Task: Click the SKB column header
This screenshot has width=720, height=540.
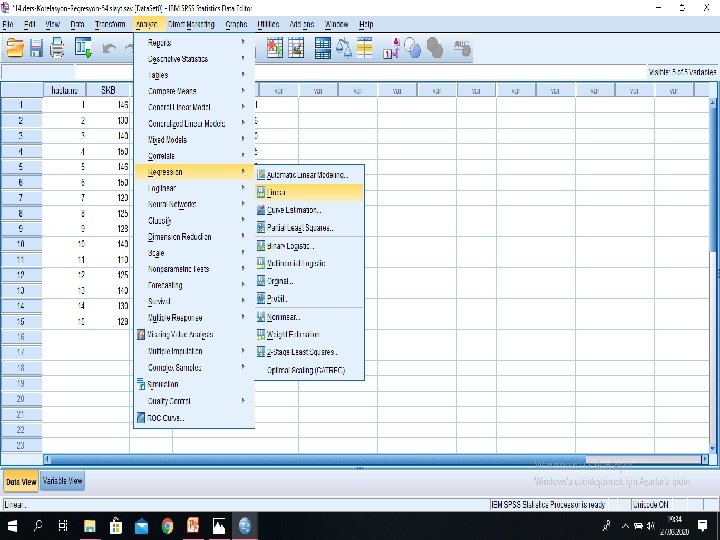Action: (108, 90)
